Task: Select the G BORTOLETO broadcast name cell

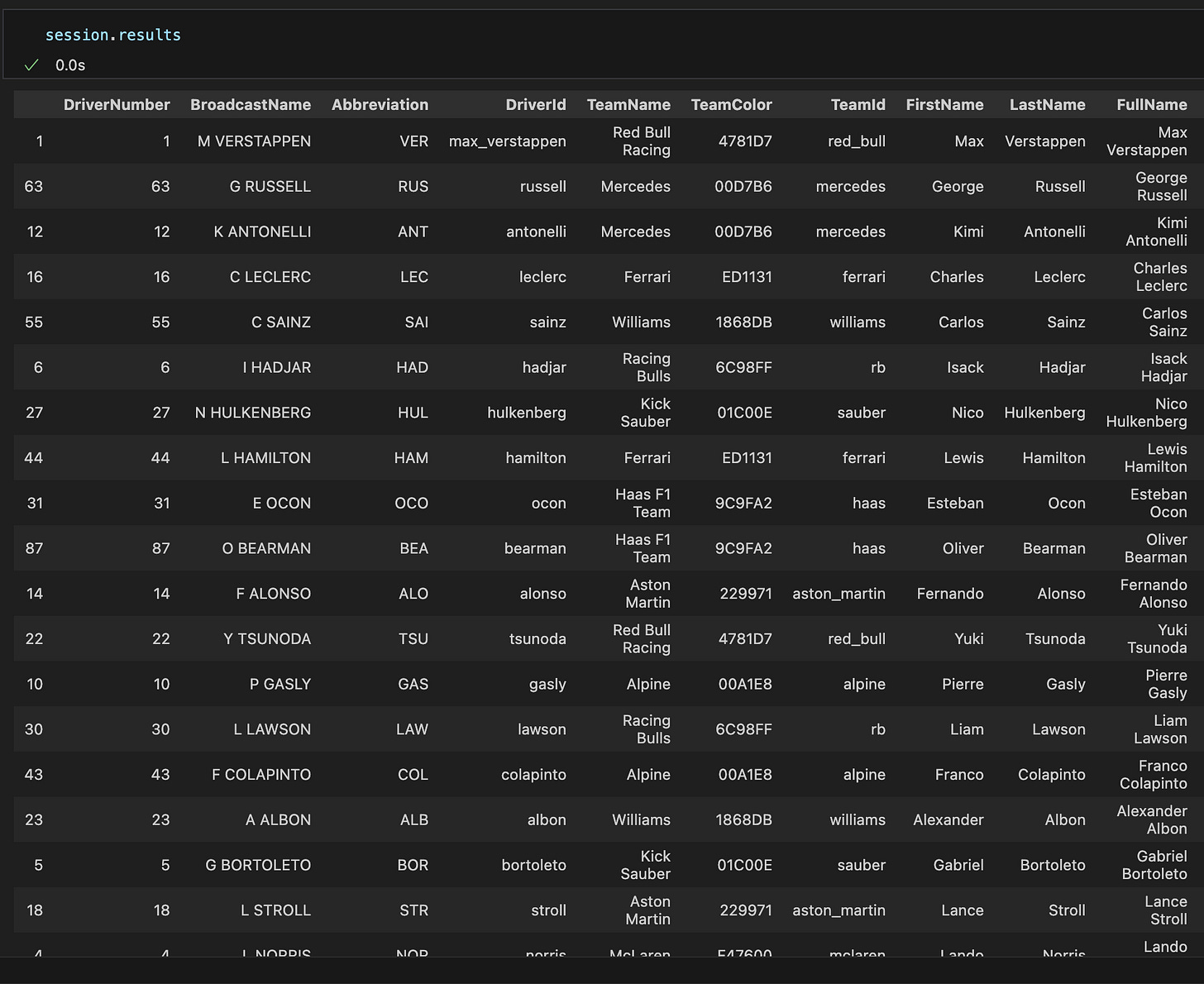Action: 258,866
